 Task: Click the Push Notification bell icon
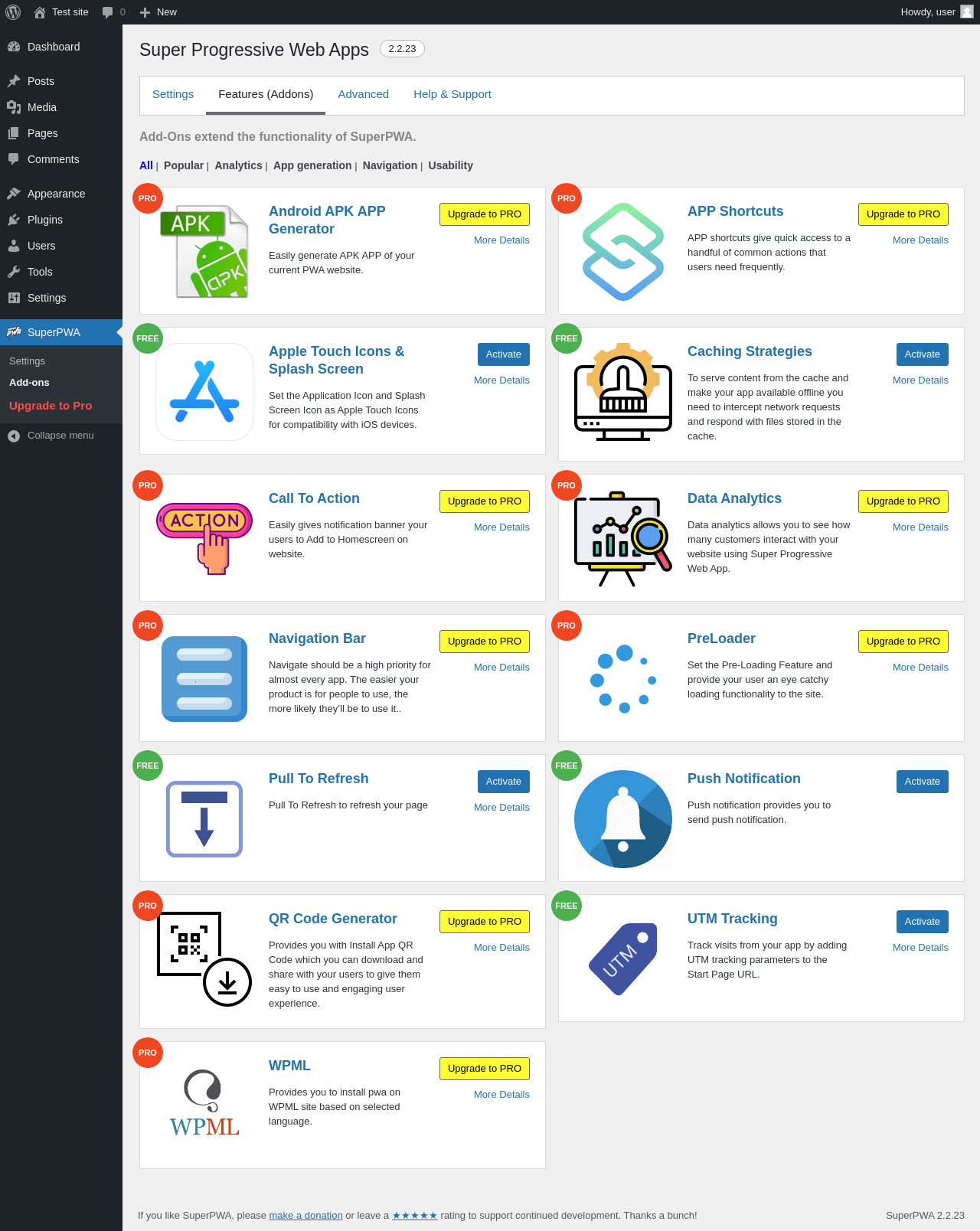point(623,819)
